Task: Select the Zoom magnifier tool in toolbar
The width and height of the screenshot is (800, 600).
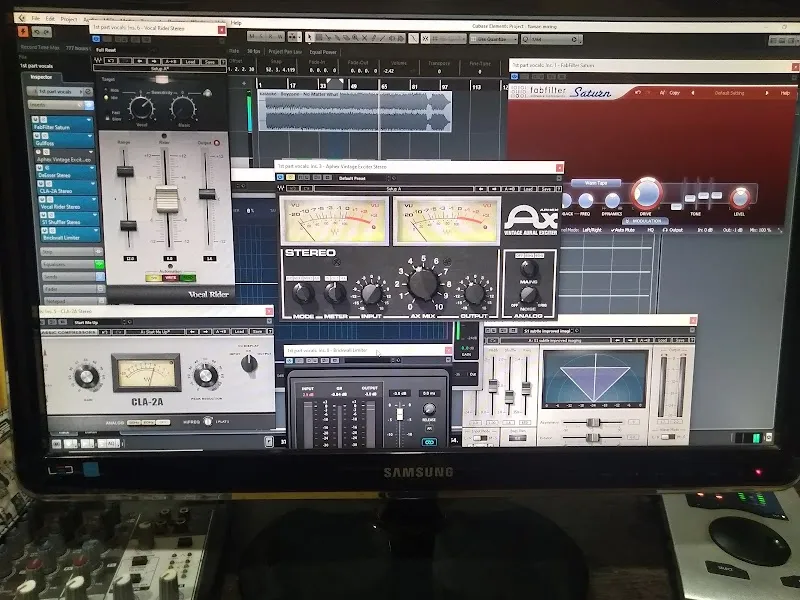Action: pos(355,38)
